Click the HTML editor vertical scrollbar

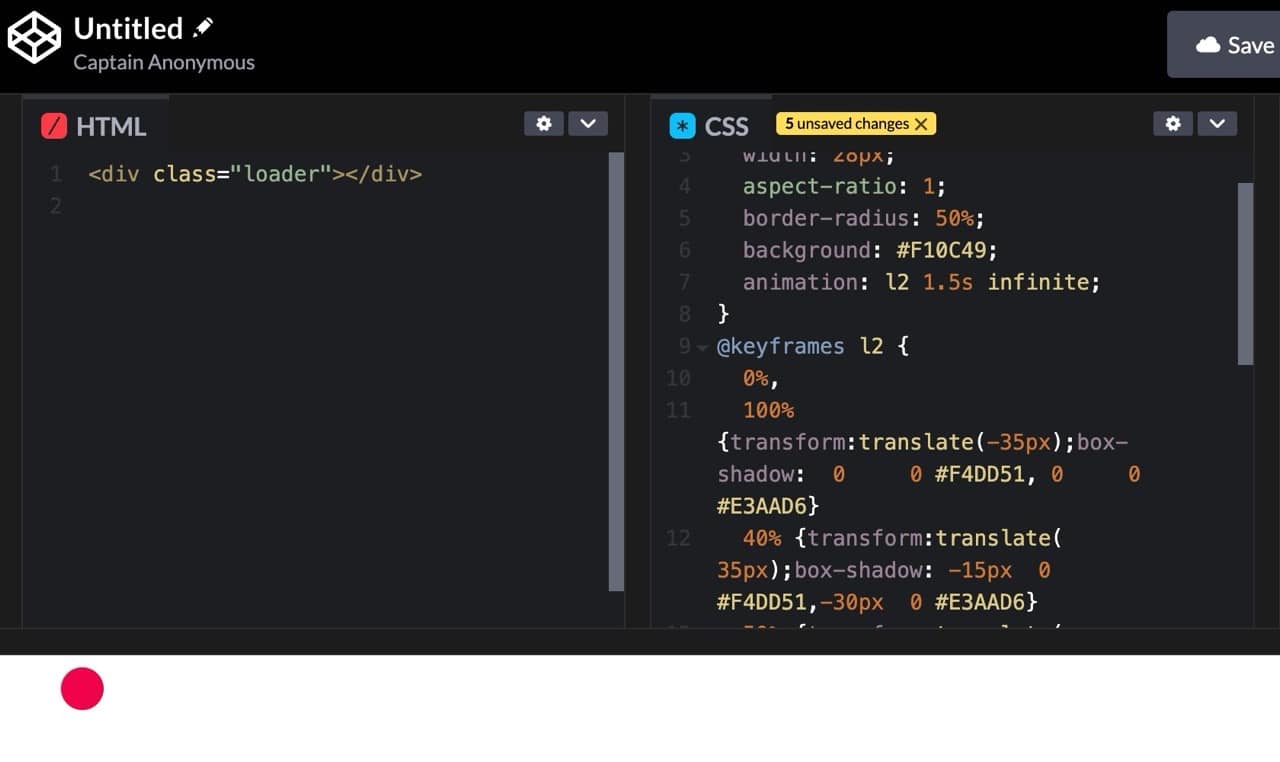616,371
